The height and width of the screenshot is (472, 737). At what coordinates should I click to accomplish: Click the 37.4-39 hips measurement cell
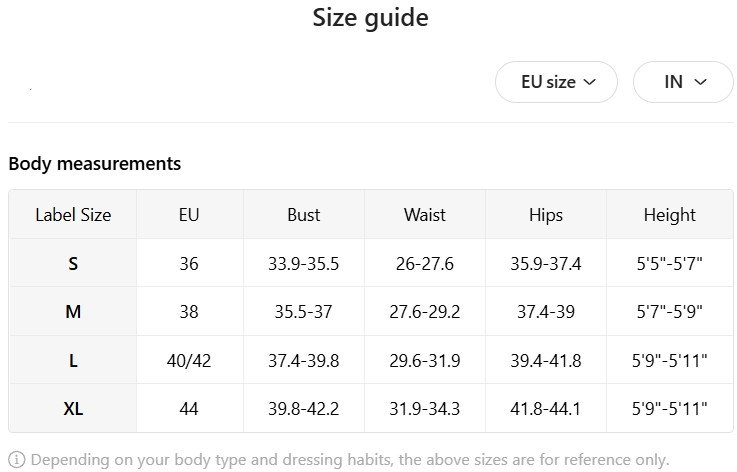[x=546, y=312]
